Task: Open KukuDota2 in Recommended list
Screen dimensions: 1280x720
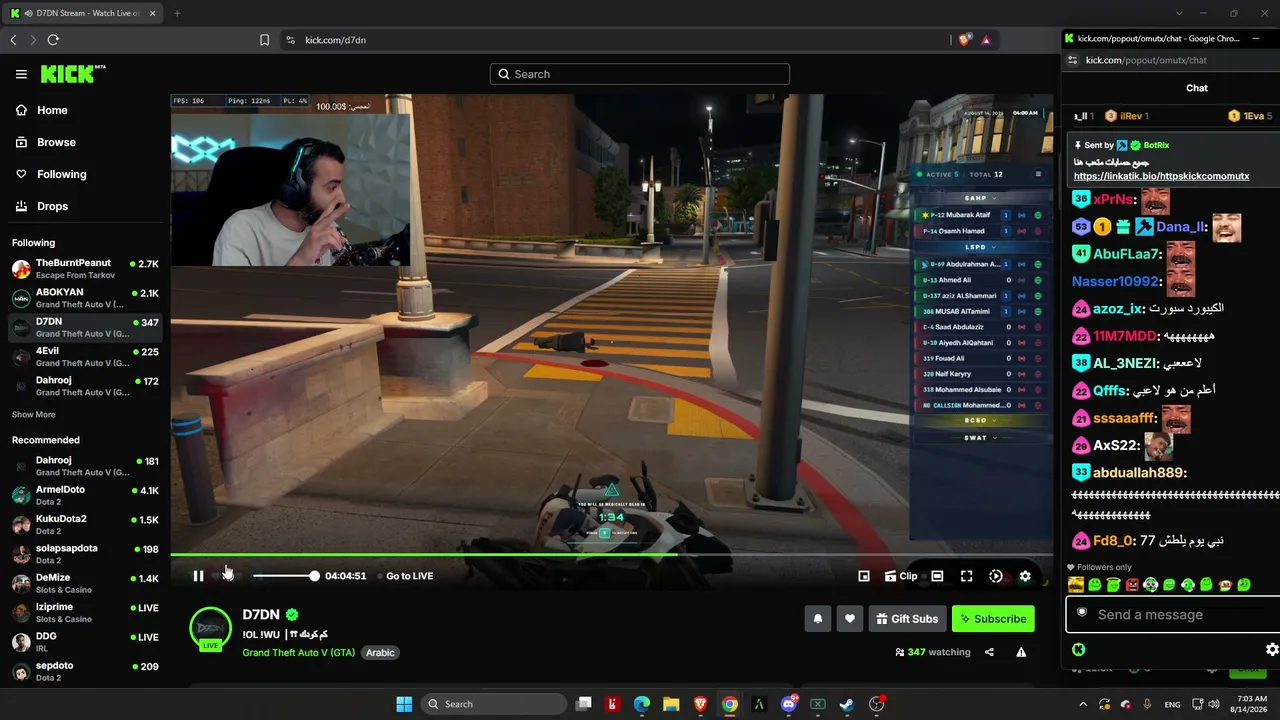Action: 85,525
